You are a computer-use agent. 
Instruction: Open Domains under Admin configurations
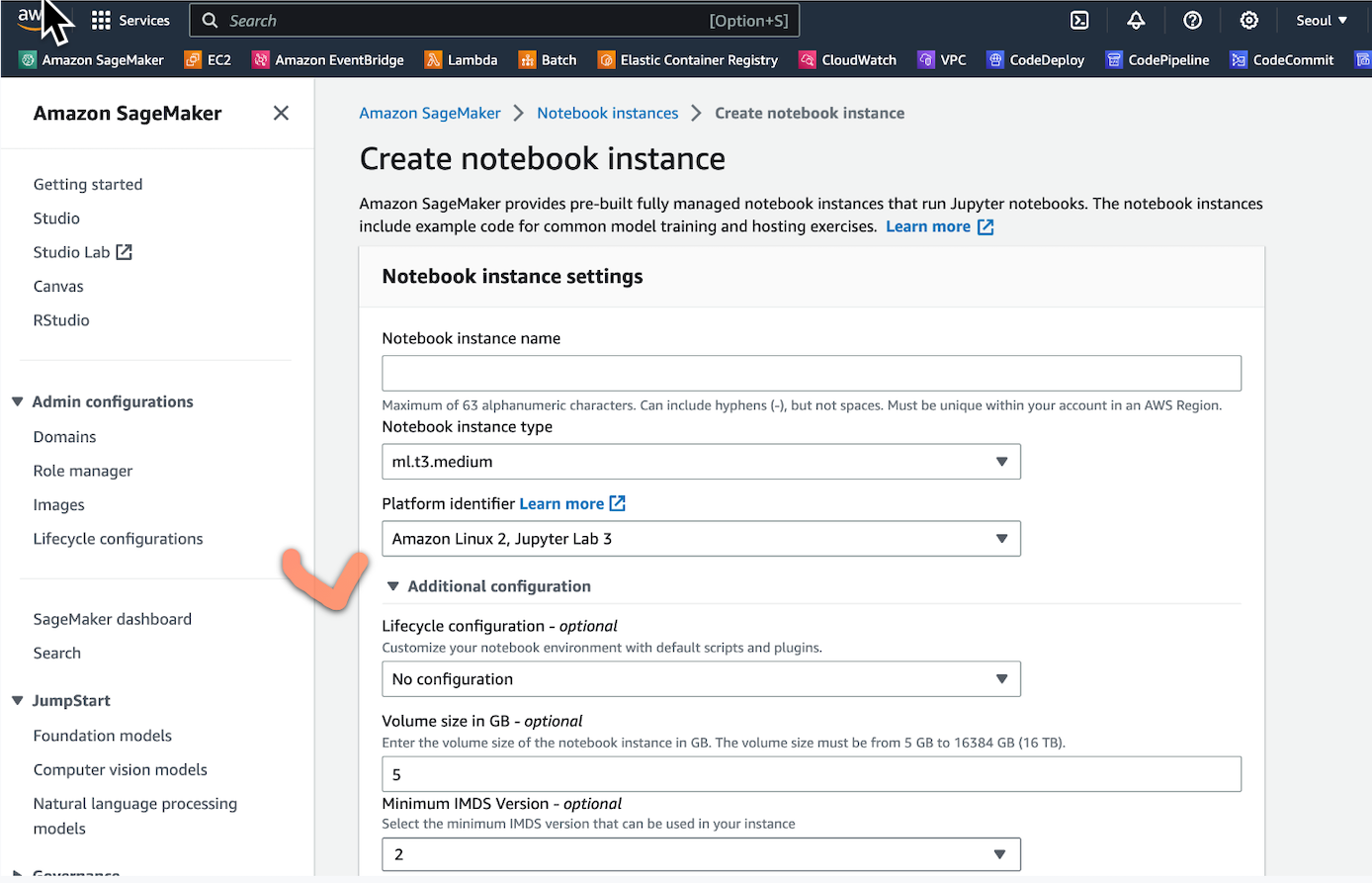click(65, 437)
